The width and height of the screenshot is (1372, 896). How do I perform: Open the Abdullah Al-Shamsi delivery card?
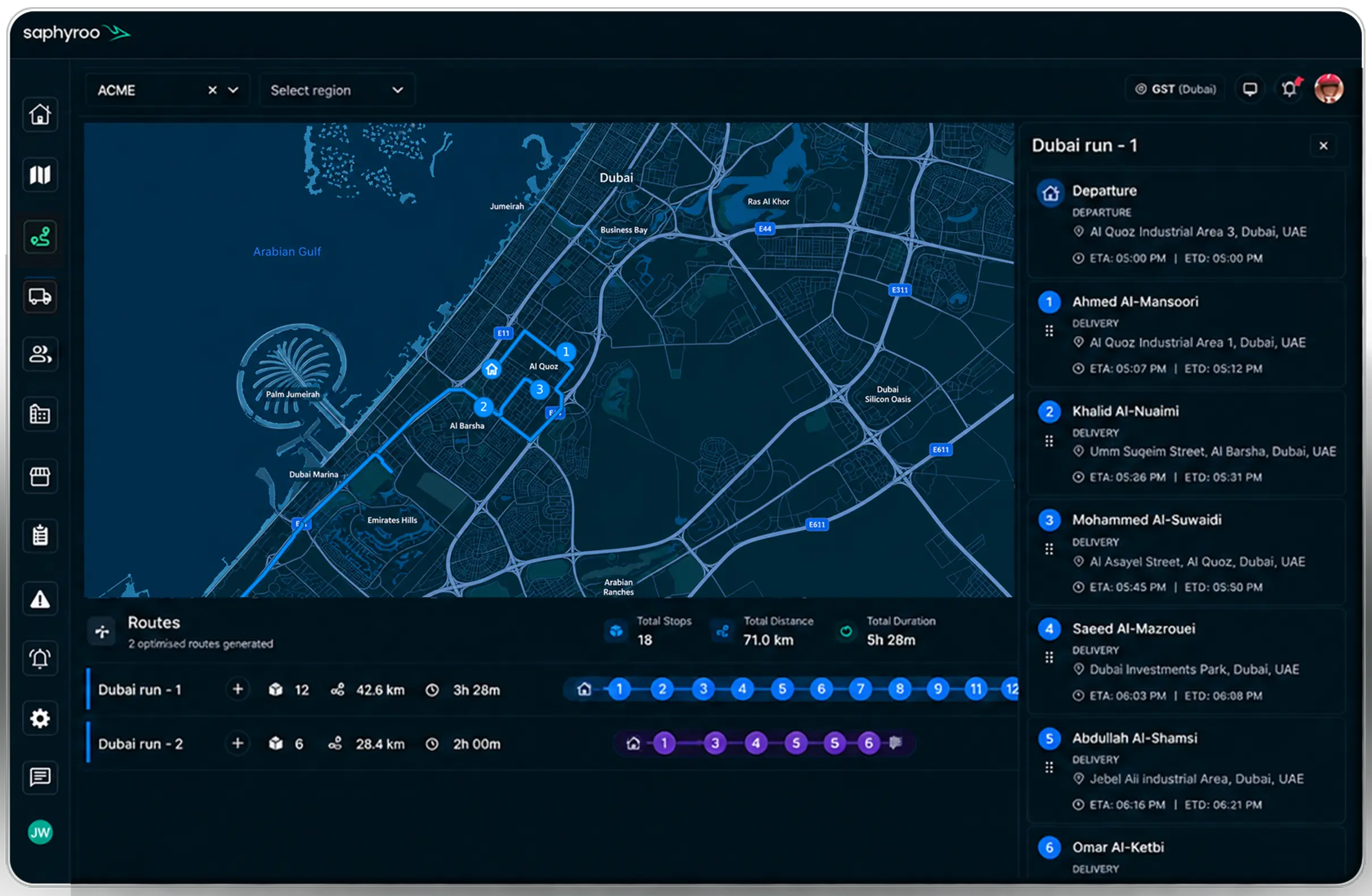tap(1187, 770)
